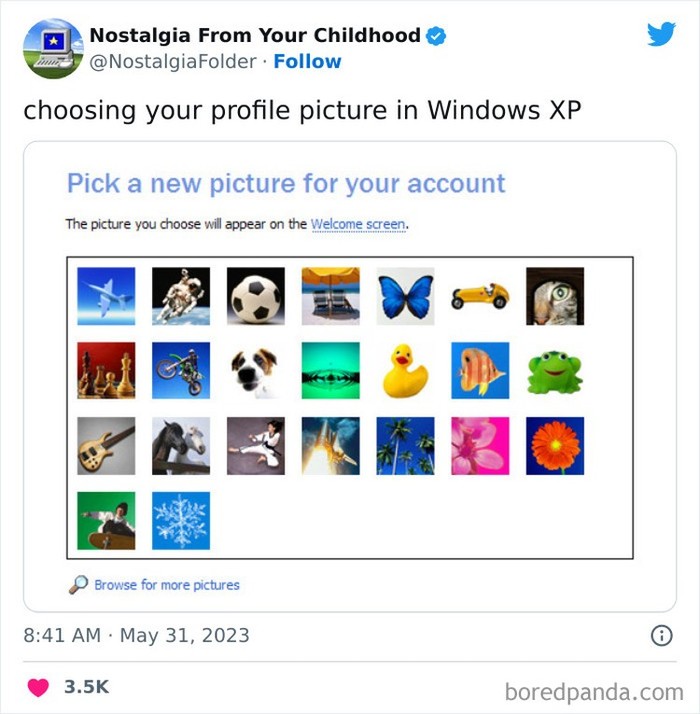
Task: Click the tweet info icon
Action: click(661, 635)
